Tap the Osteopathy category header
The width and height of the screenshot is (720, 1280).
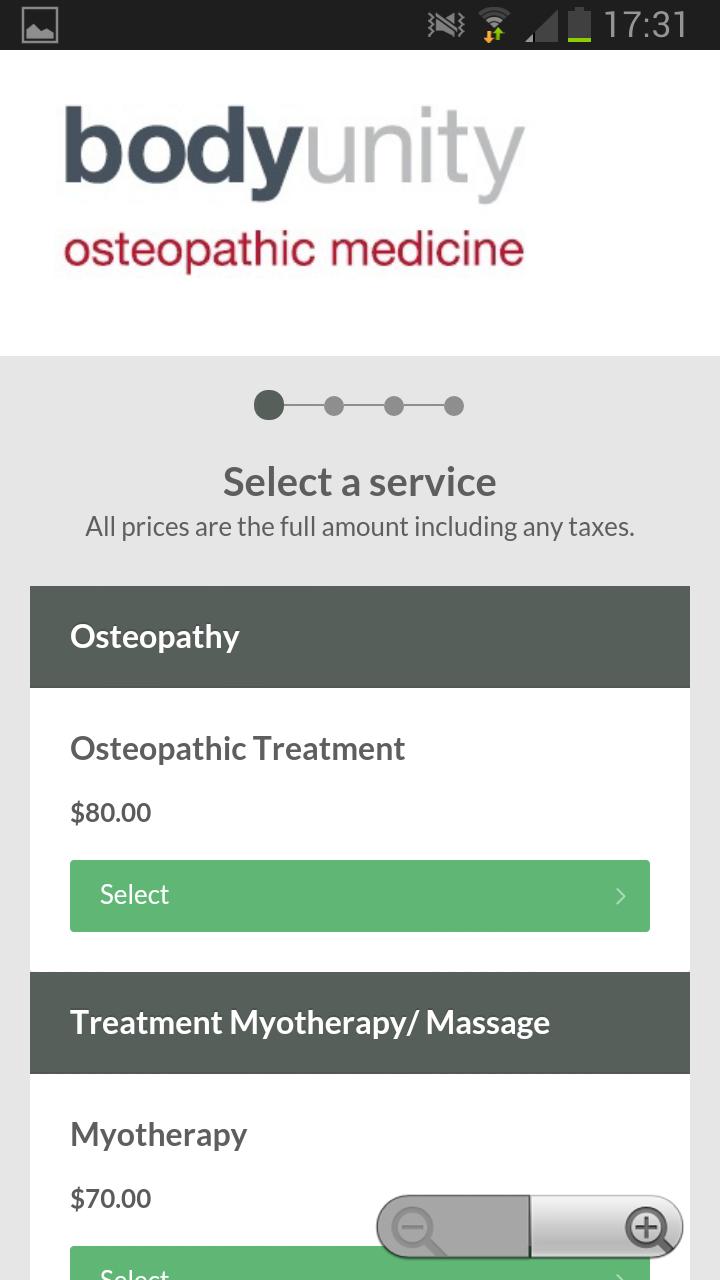[360, 637]
